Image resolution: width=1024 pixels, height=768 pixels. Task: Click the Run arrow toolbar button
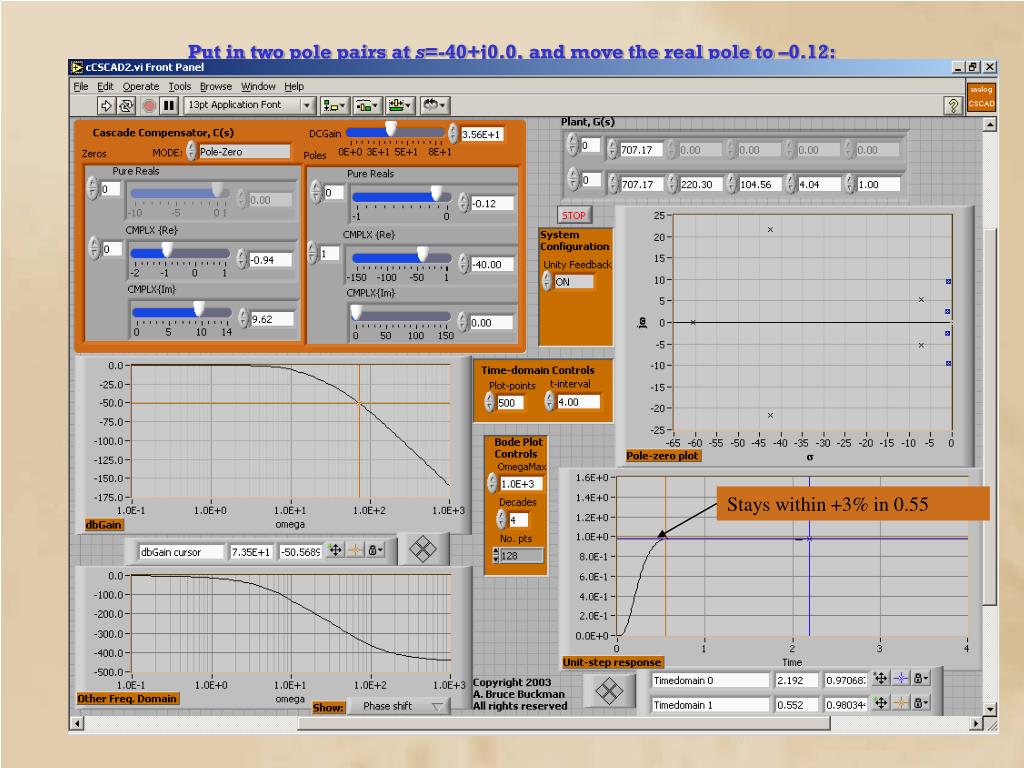click(x=106, y=105)
